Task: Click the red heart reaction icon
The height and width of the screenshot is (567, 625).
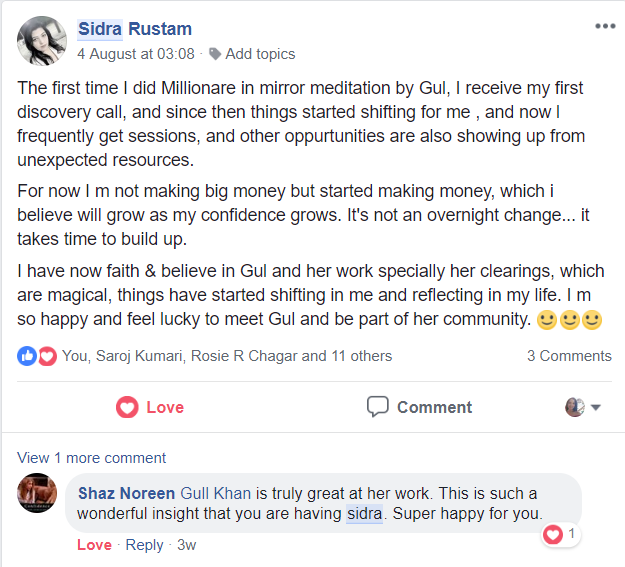Action: coord(47,356)
